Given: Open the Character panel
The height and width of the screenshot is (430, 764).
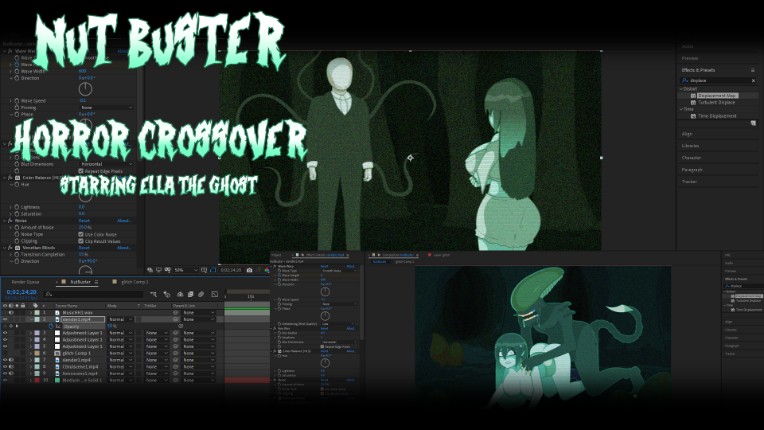Looking at the screenshot, I should pos(691,158).
